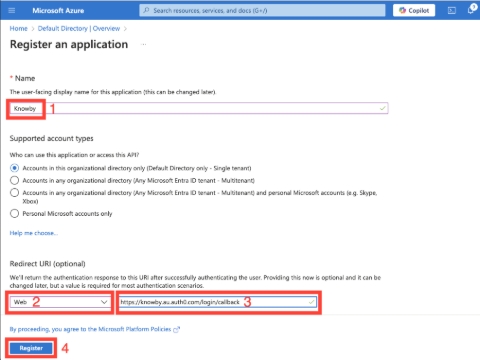Open Default Directory Overview breadcrumb
The height and width of the screenshot is (360, 480).
(x=79, y=29)
